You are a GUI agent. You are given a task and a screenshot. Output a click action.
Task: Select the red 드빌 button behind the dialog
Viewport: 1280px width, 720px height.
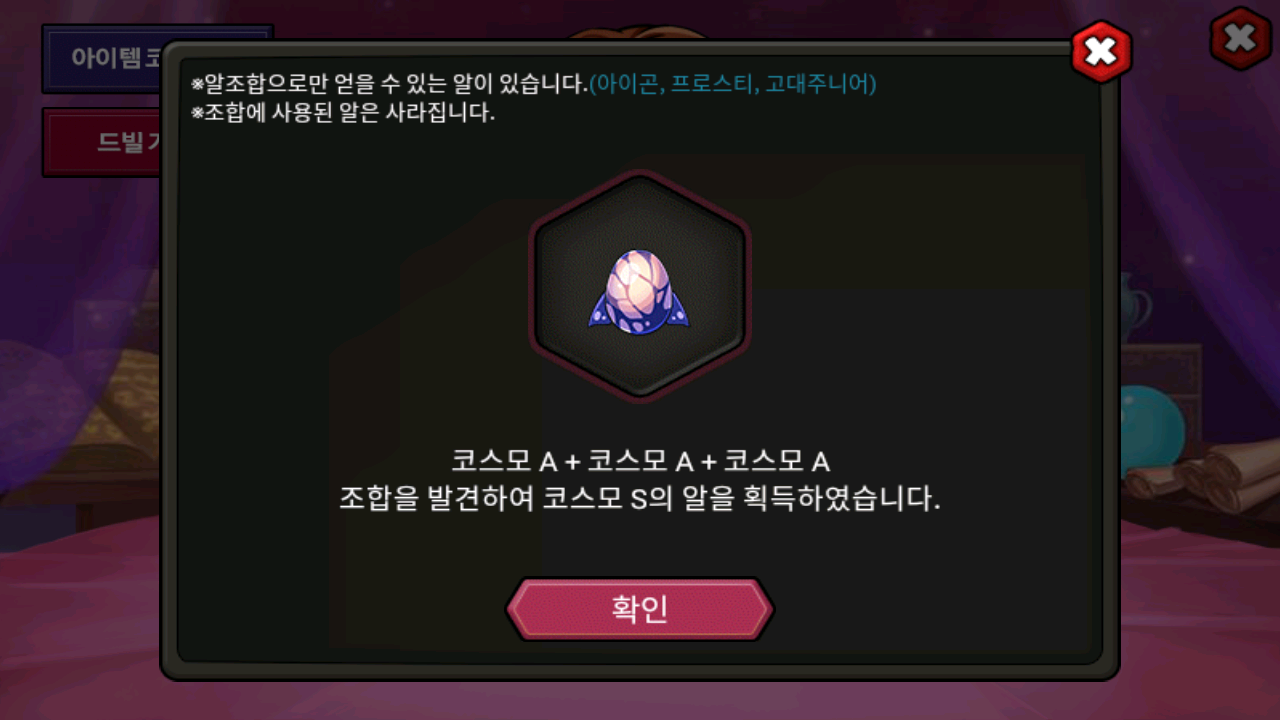click(103, 142)
